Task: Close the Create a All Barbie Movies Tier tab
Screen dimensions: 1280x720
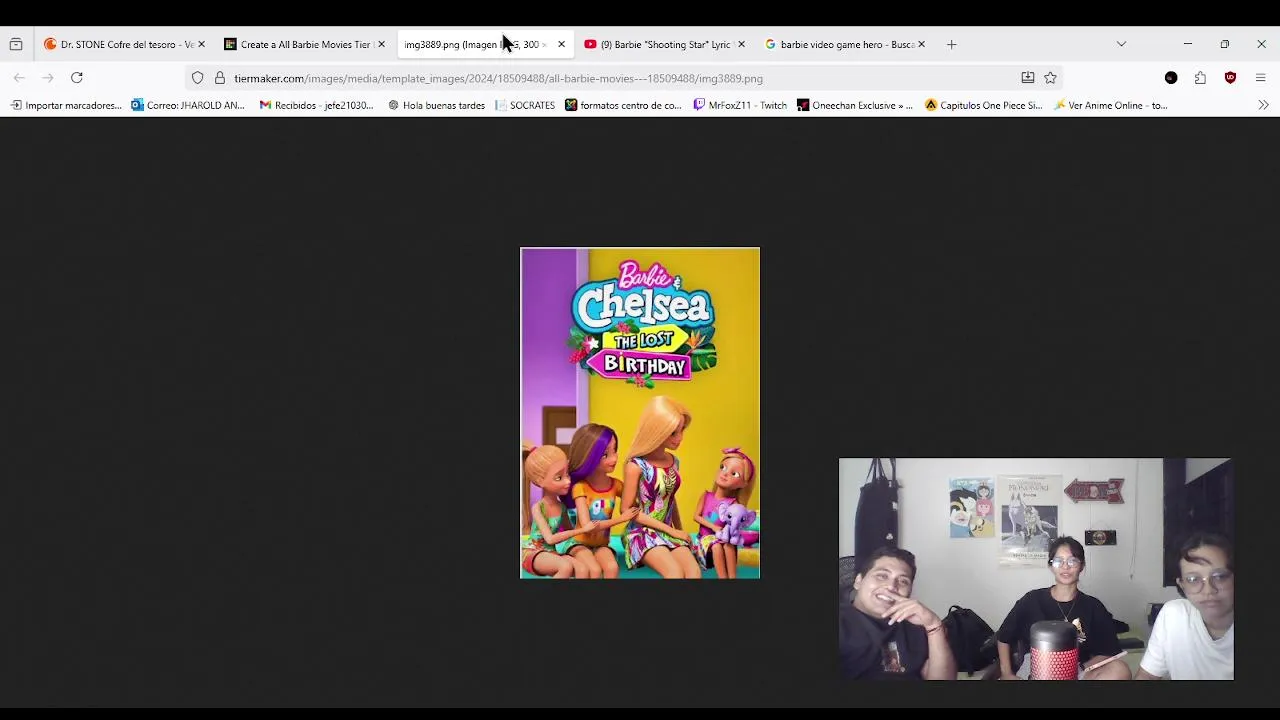Action: click(x=381, y=44)
